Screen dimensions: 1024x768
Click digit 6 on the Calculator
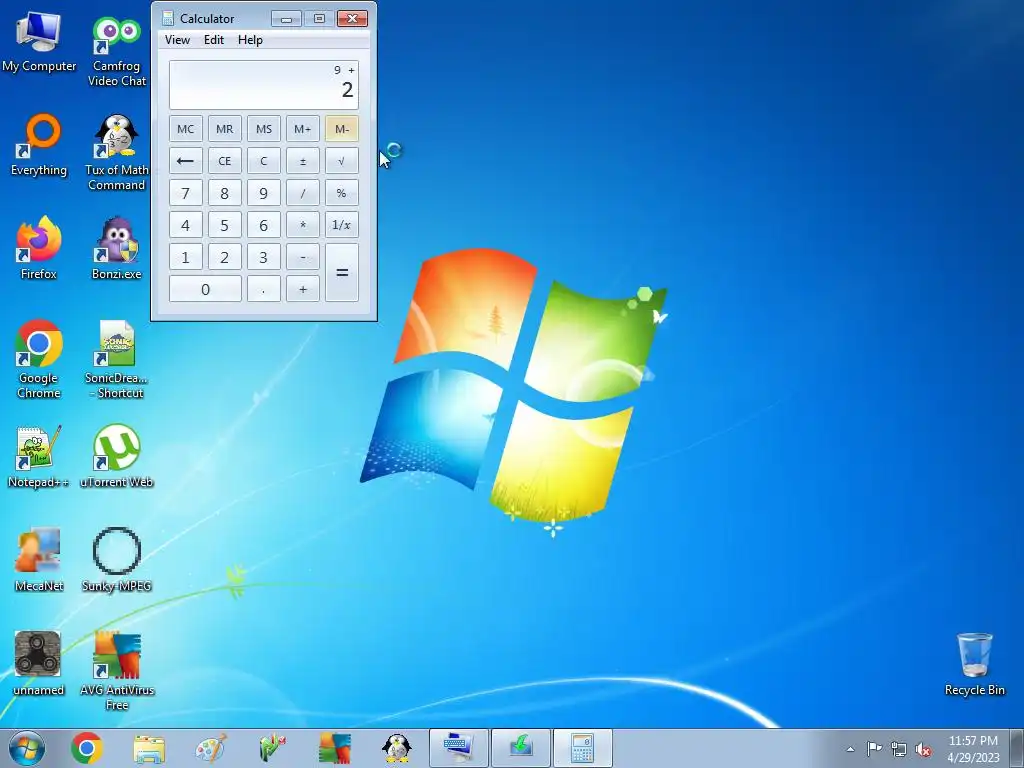[x=264, y=225]
